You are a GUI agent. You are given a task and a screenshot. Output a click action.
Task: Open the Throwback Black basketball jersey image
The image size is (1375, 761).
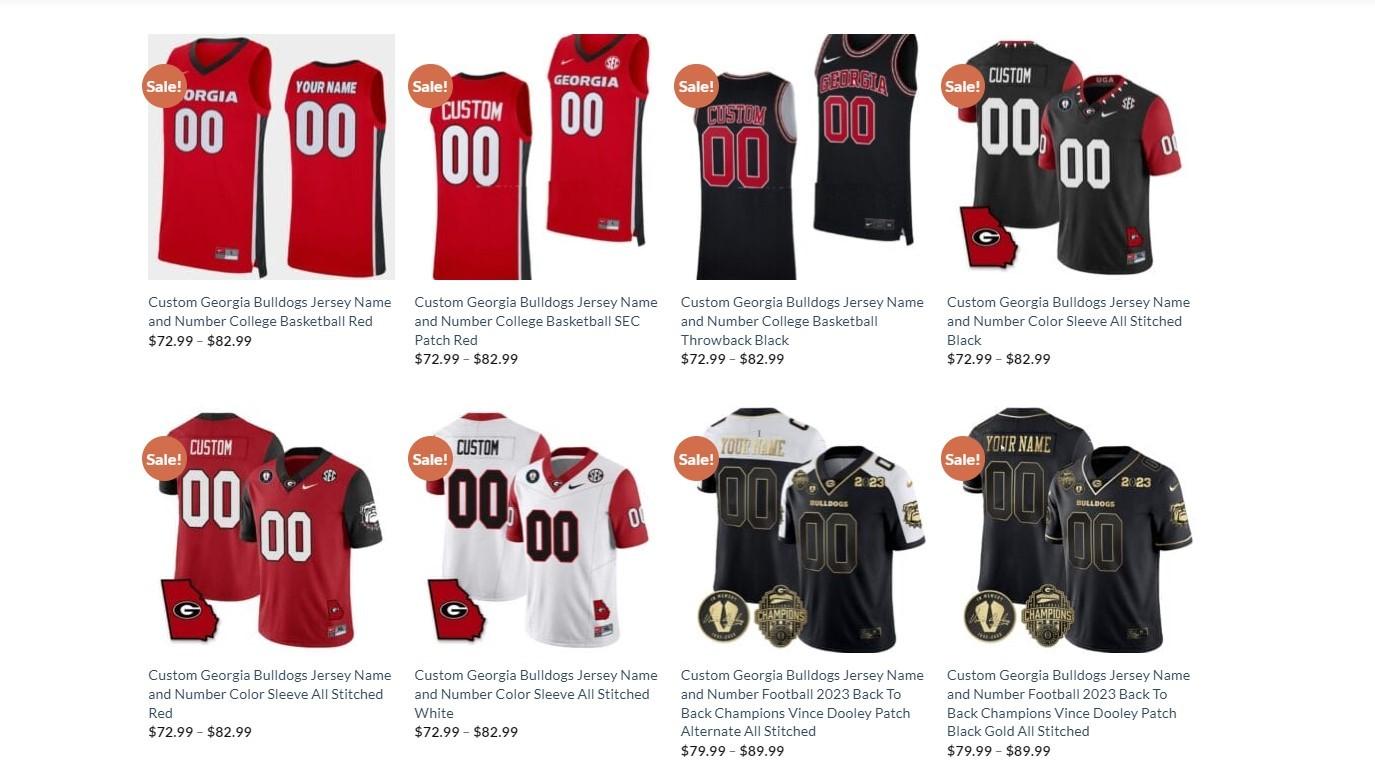coord(804,157)
